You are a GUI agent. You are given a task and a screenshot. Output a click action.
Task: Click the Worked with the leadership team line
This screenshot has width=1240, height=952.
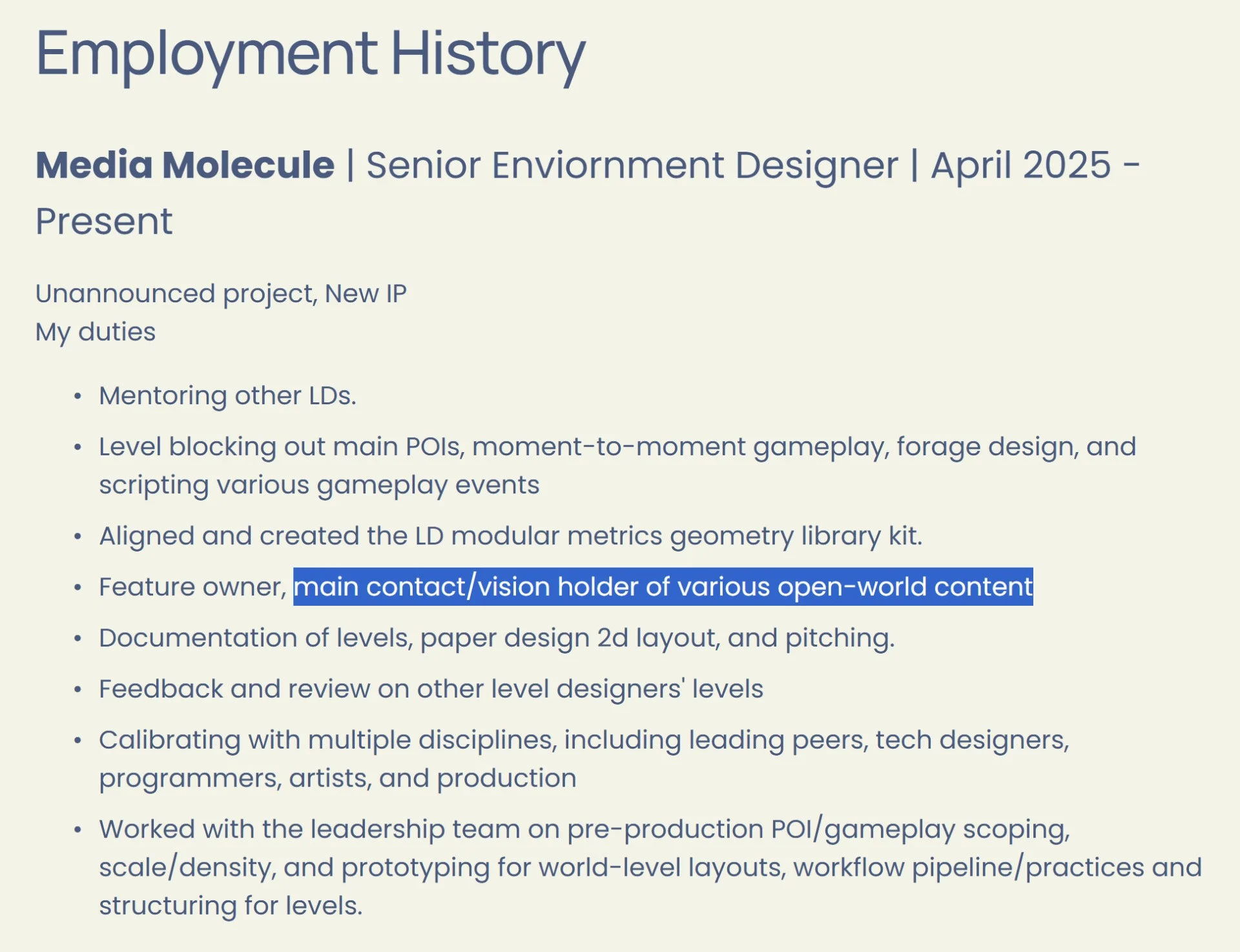[x=584, y=829]
